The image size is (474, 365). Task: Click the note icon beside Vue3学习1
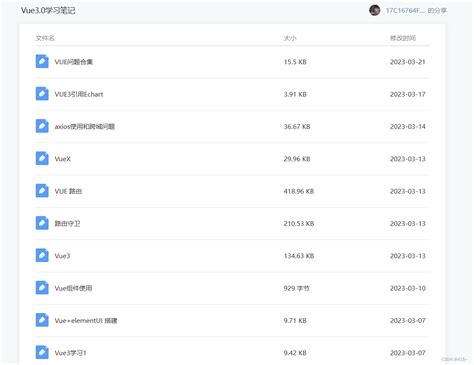[42, 352]
